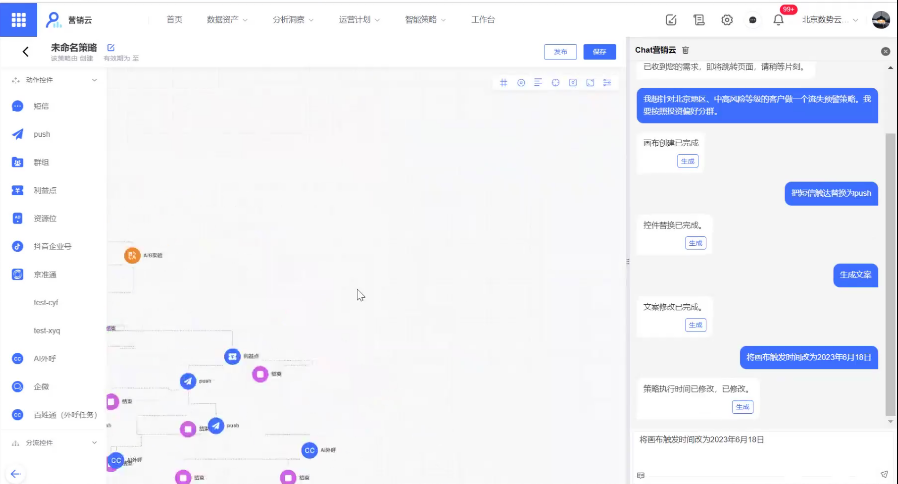
Task: Click the chat scrollbar up arrow
Action: pyautogui.click(x=890, y=68)
